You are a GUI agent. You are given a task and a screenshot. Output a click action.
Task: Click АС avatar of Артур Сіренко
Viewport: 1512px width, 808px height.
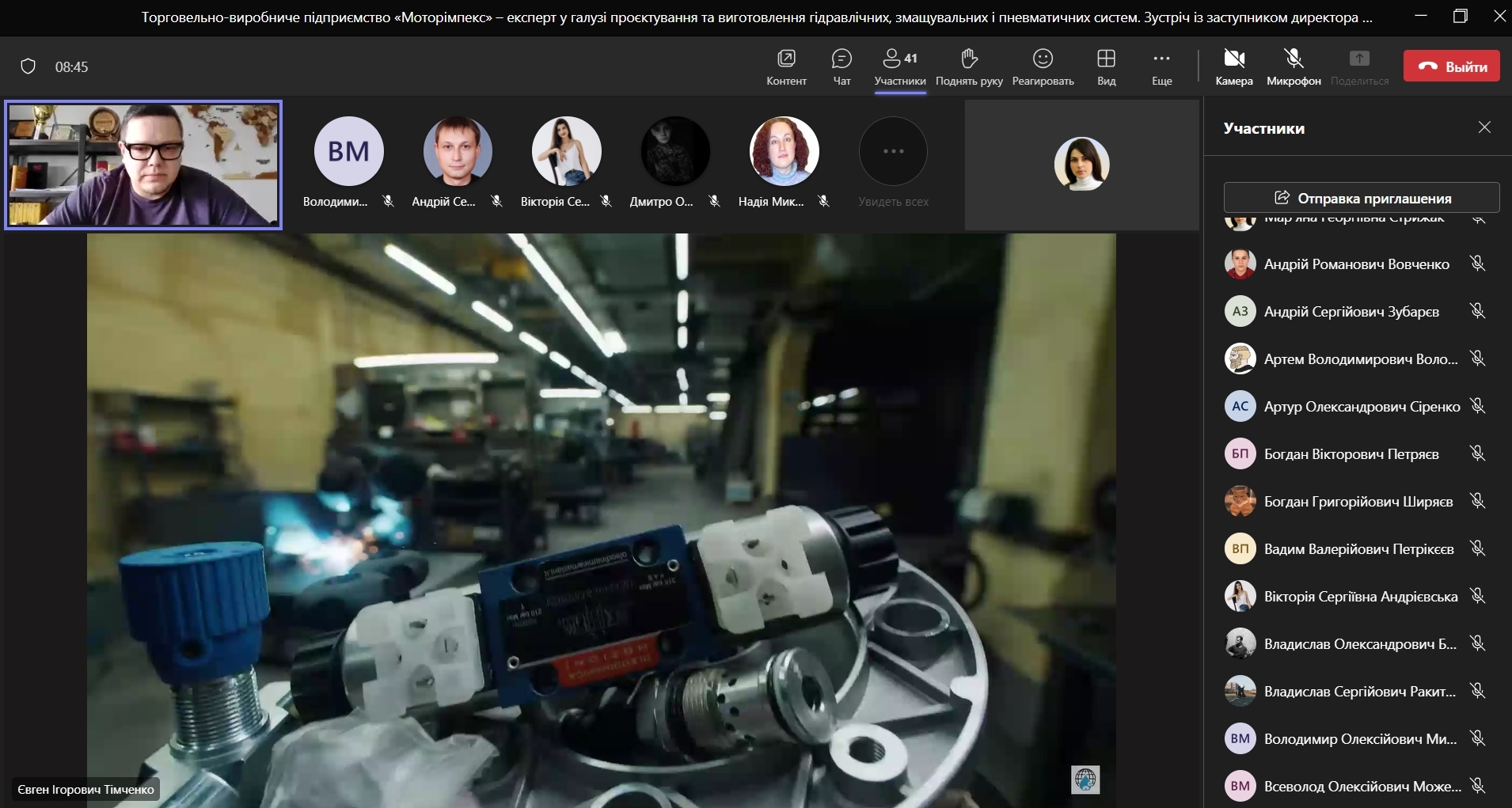(1240, 406)
